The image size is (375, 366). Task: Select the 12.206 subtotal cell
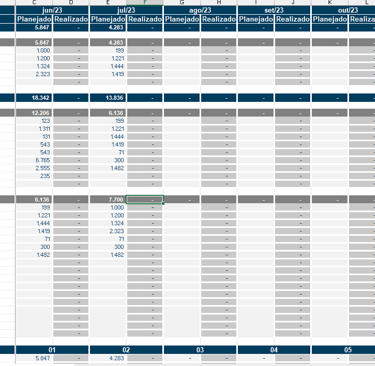point(34,113)
